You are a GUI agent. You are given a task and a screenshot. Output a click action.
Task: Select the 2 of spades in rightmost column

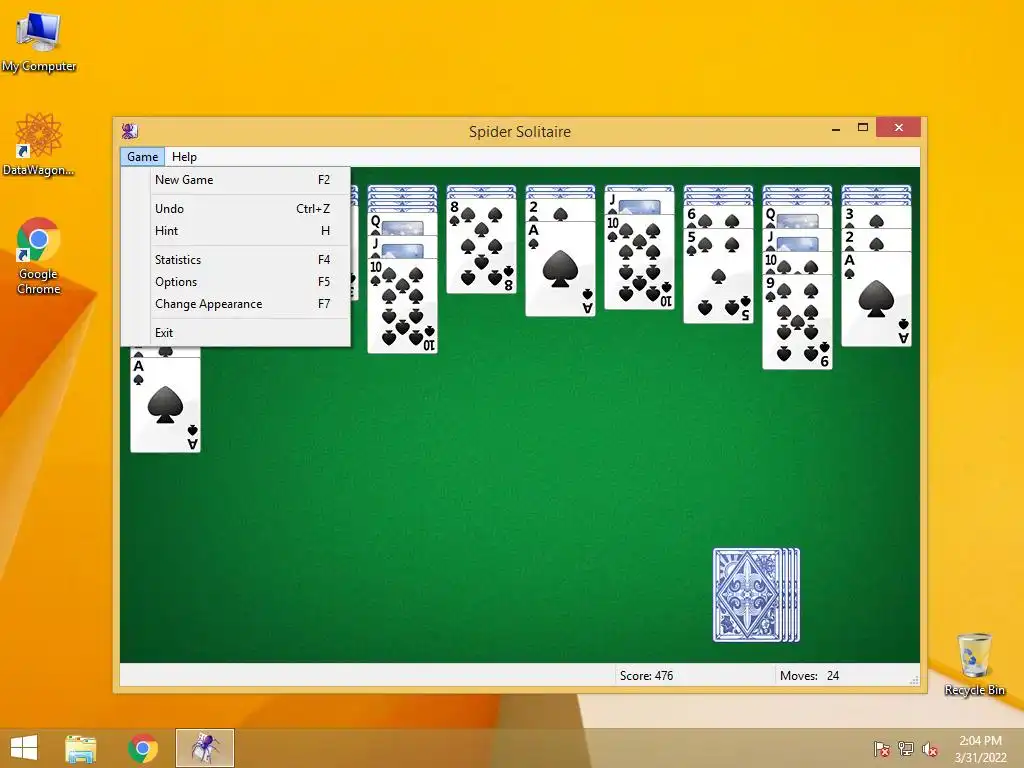(x=876, y=240)
